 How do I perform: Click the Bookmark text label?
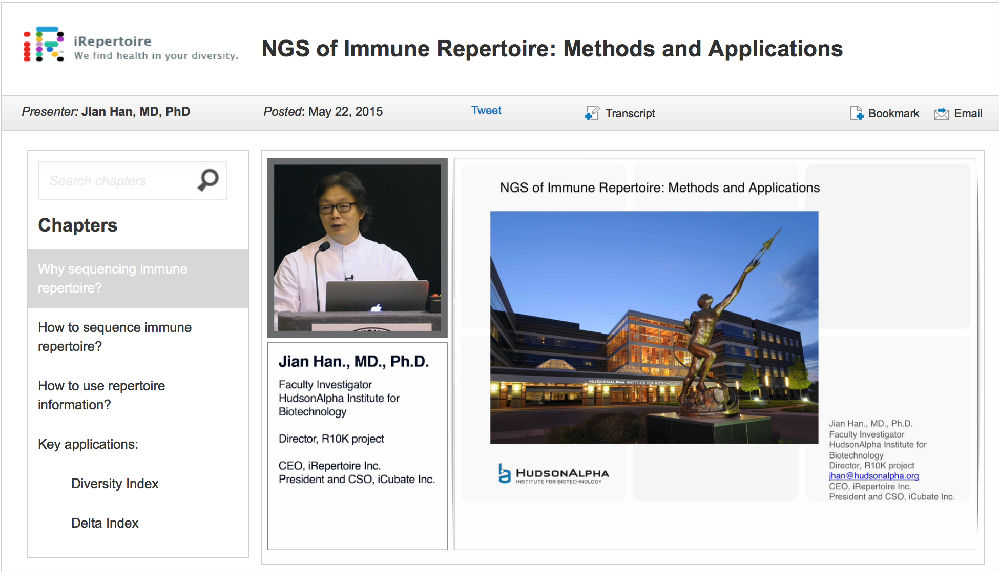[x=893, y=113]
